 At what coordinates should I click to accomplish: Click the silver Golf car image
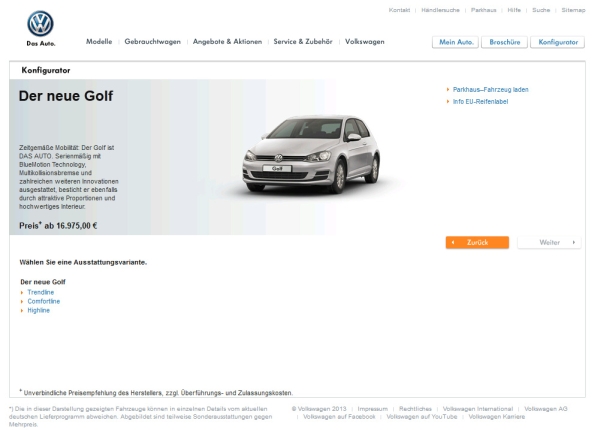311,154
